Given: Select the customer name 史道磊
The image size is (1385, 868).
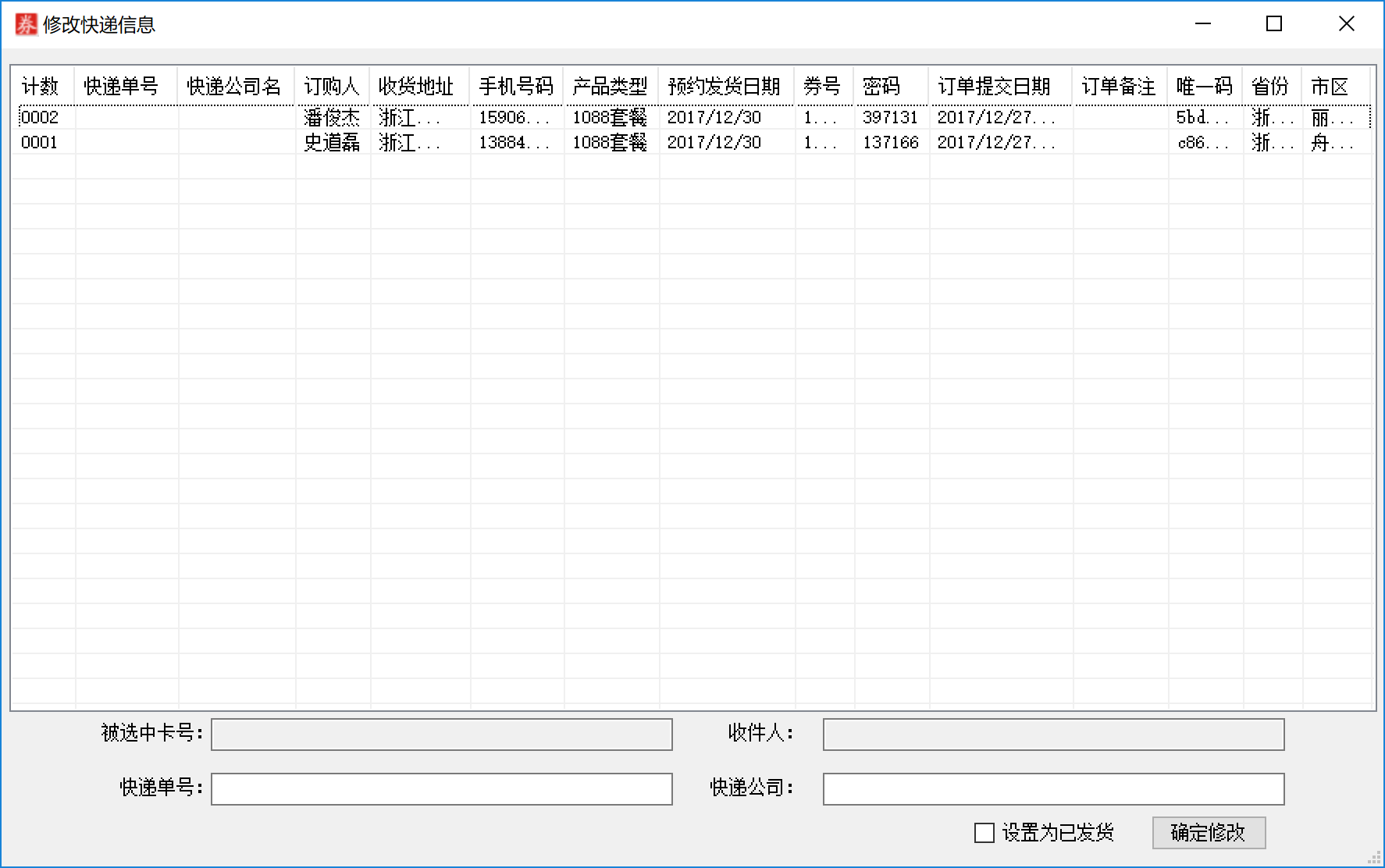Looking at the screenshot, I should [x=332, y=142].
